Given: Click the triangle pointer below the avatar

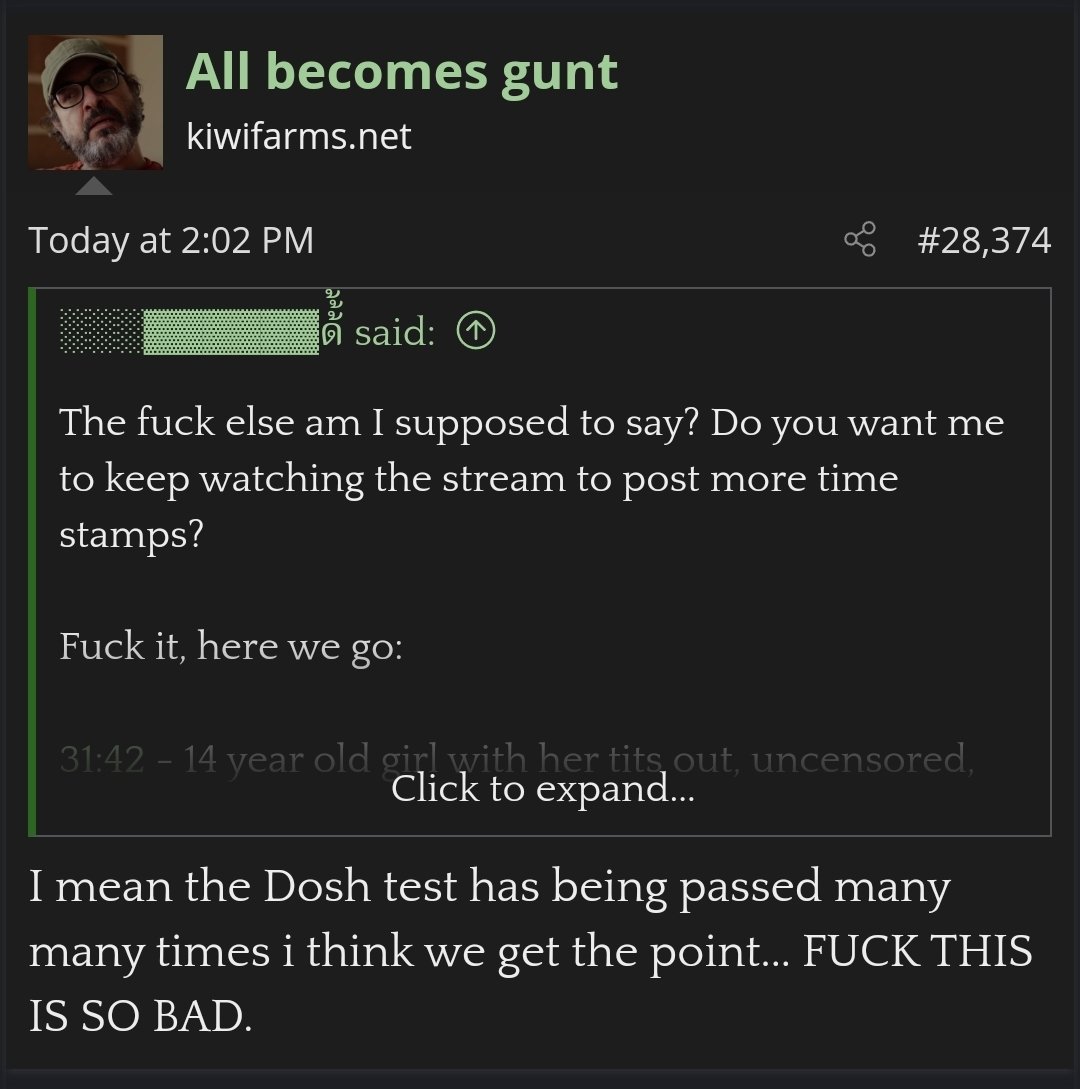Looking at the screenshot, I should point(94,186).
